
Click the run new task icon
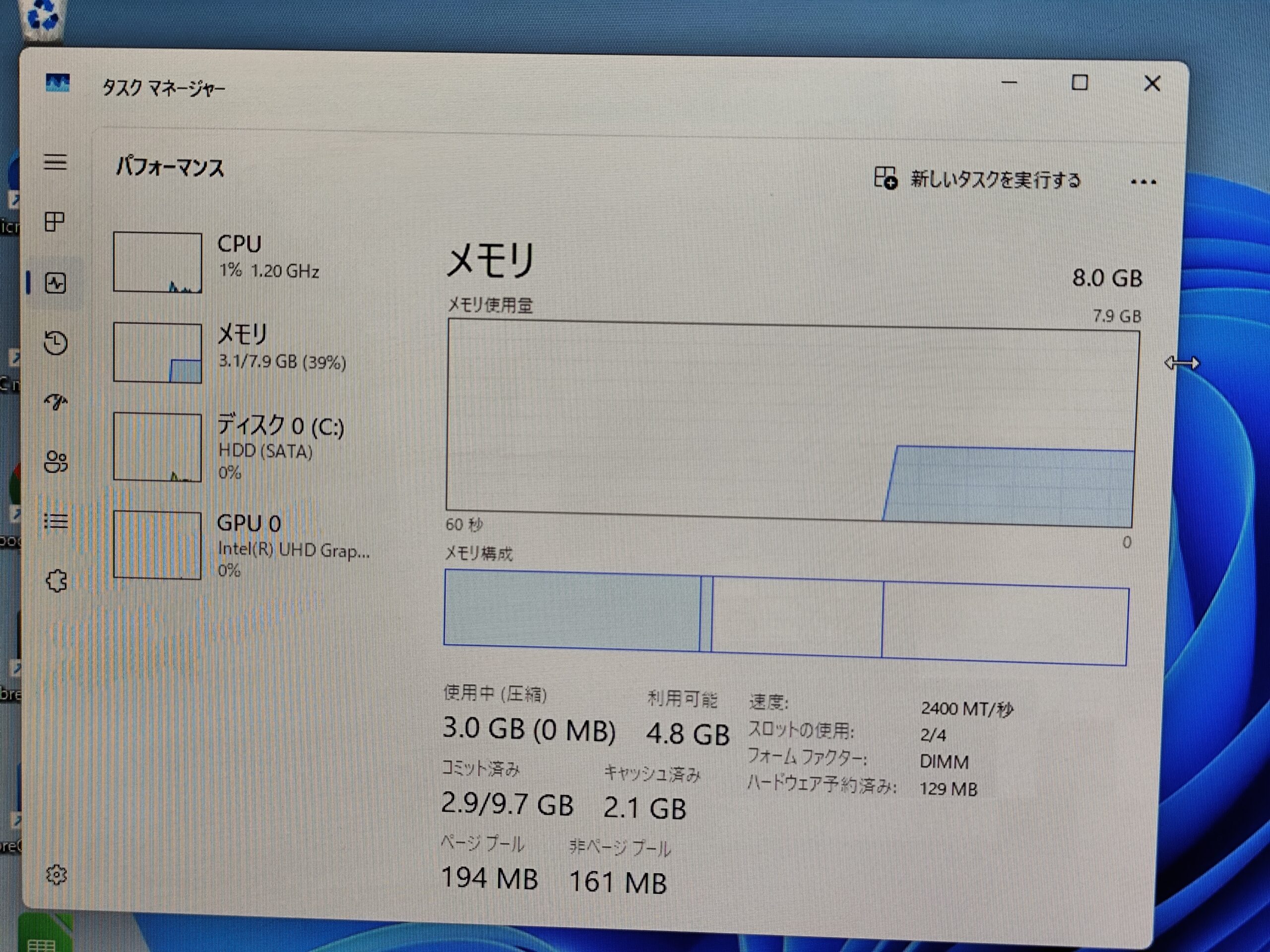[x=886, y=178]
